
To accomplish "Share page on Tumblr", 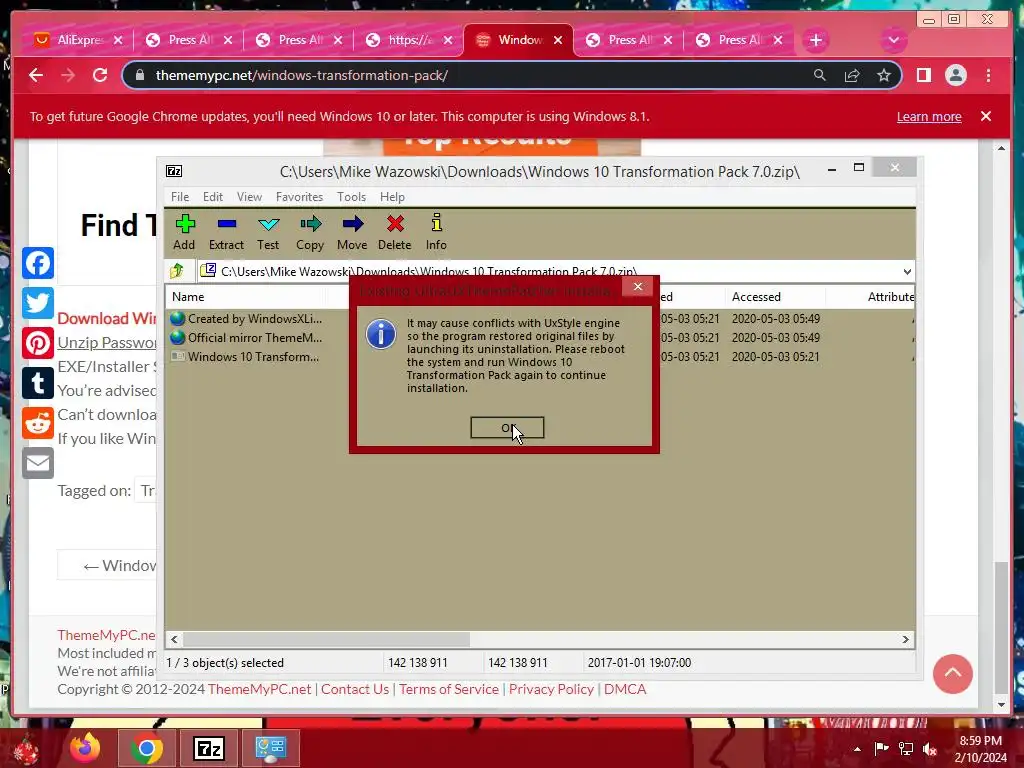I will pyautogui.click(x=38, y=383).
